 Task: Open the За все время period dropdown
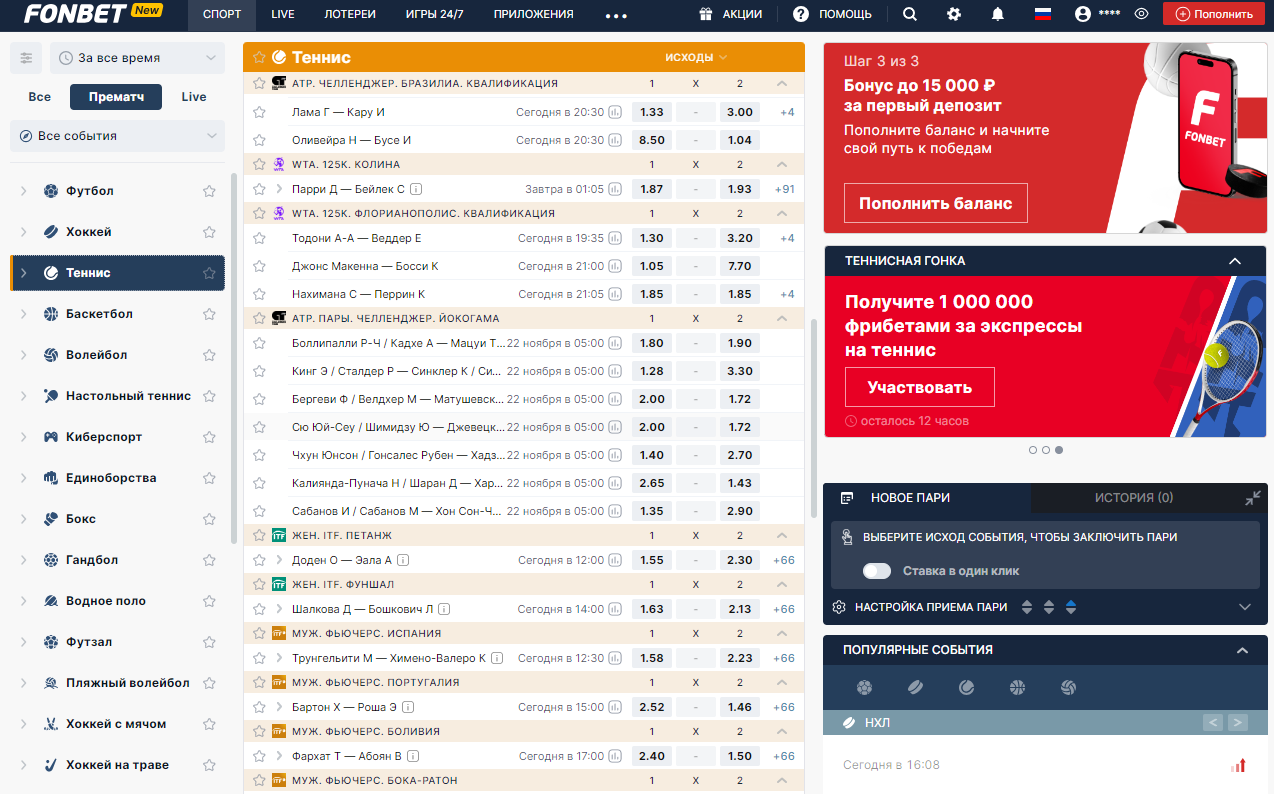click(x=137, y=58)
